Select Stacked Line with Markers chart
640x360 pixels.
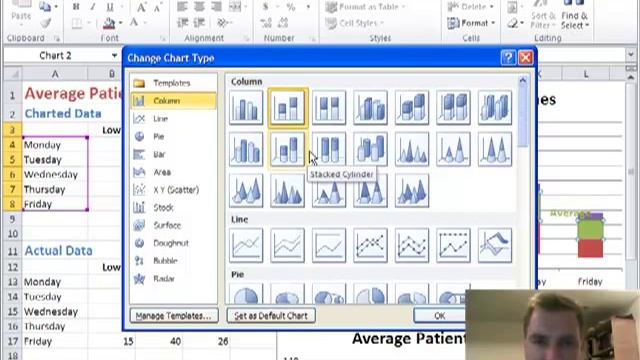[412, 245]
